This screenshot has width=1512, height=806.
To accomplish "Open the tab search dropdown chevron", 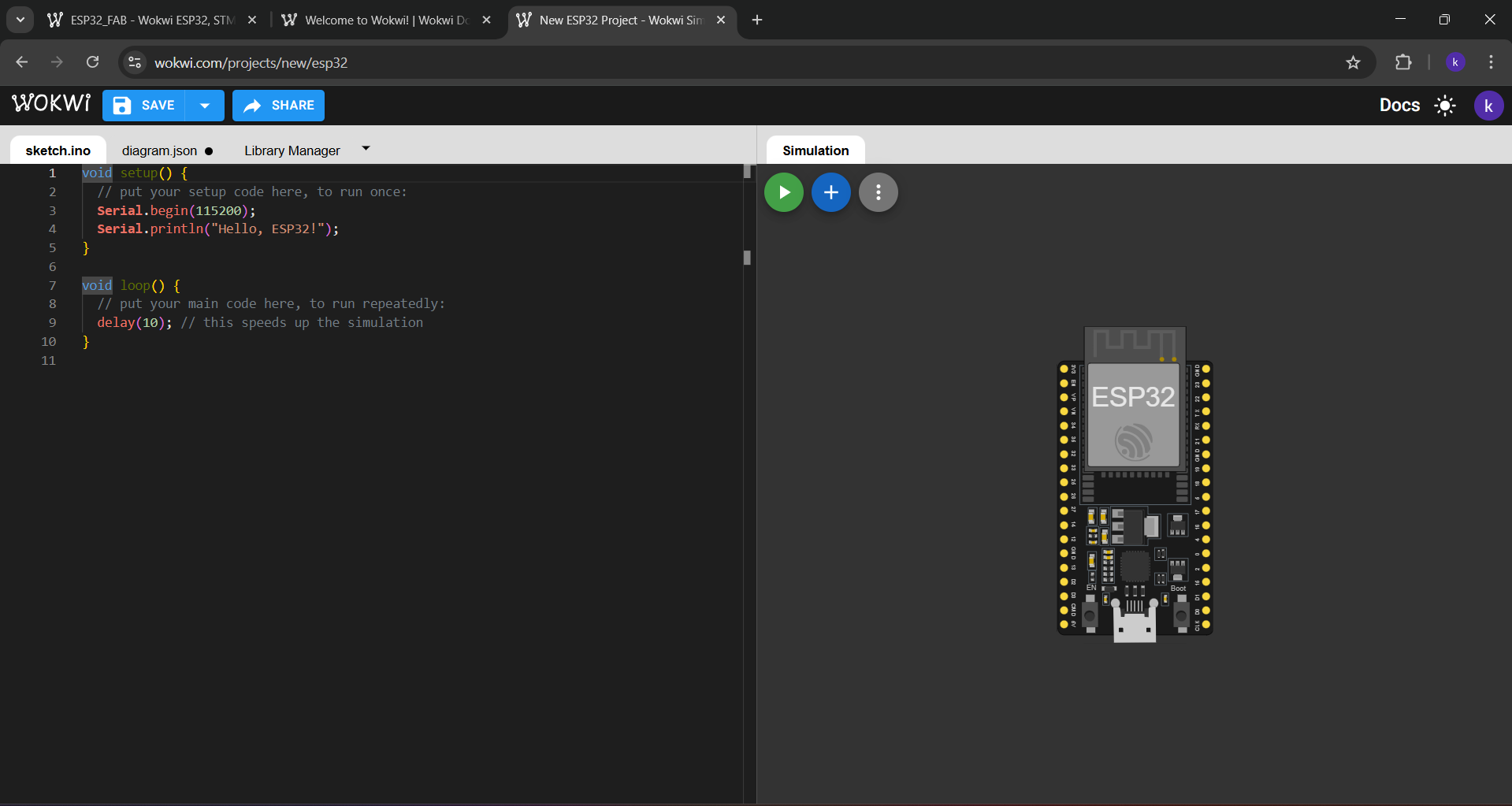I will (x=20, y=20).
